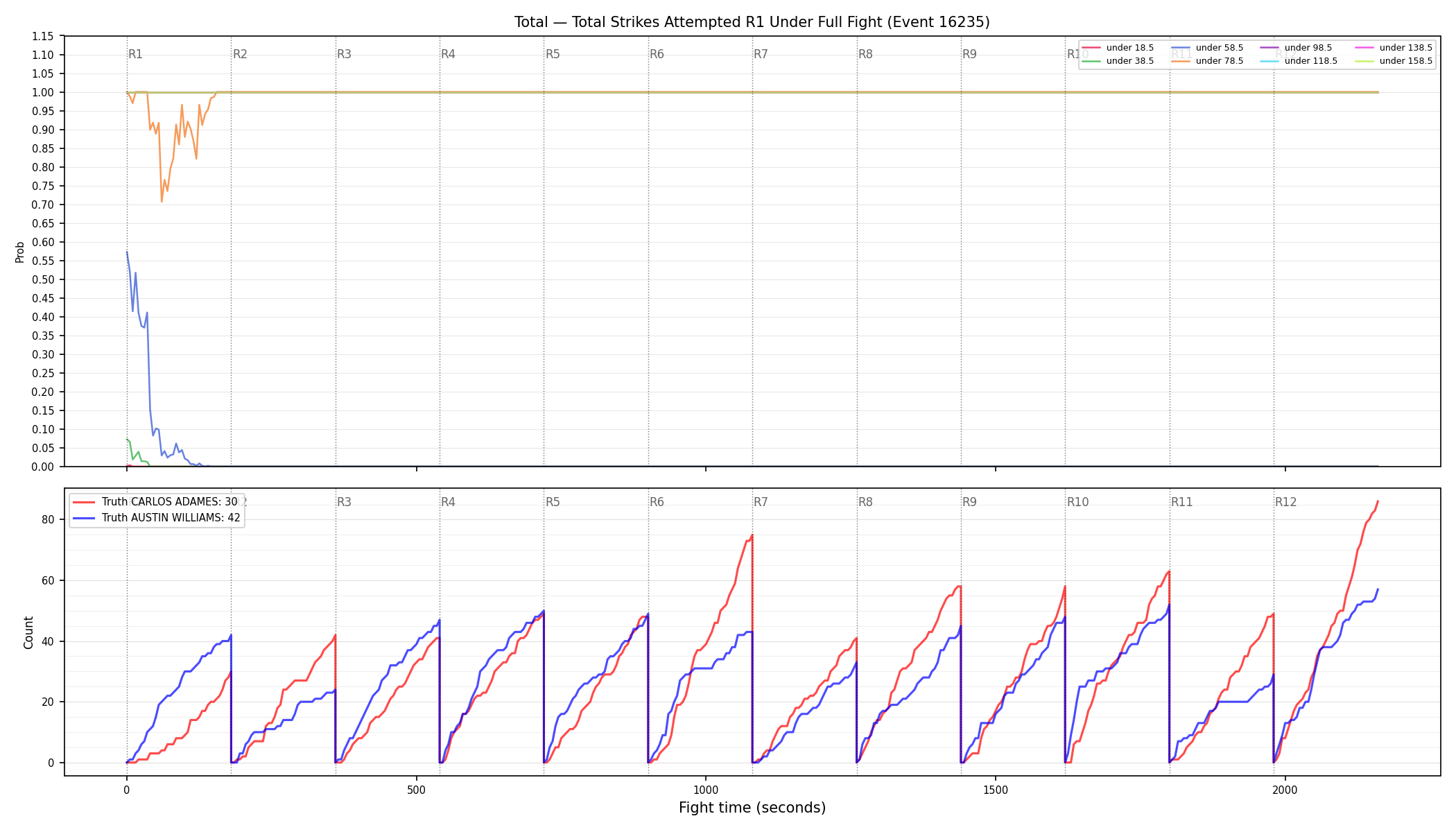Click the 'Truth AUSTIN WILLIAMS: 42' legend entry
Screen dimensions: 1456x832
(x=157, y=517)
